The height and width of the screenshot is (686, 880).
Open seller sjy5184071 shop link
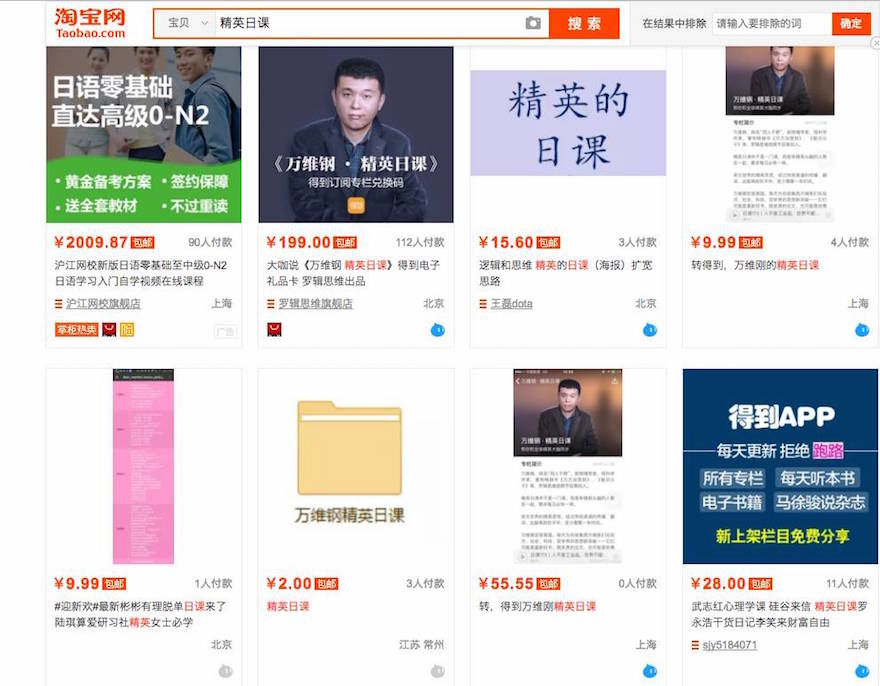pos(729,645)
